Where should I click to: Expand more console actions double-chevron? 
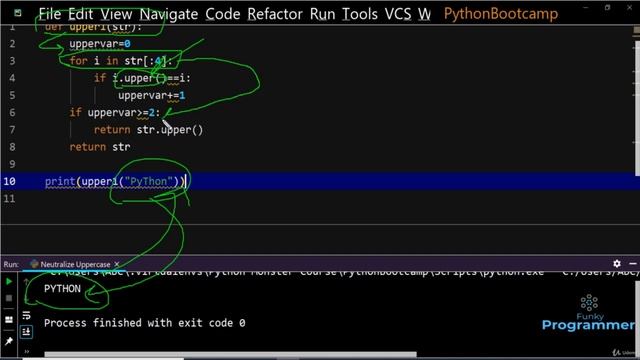point(27,351)
